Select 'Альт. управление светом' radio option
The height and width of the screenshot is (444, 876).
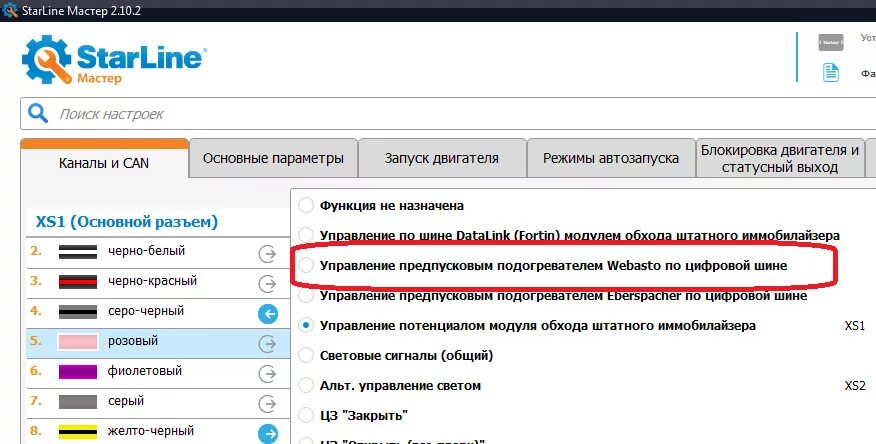click(x=306, y=385)
